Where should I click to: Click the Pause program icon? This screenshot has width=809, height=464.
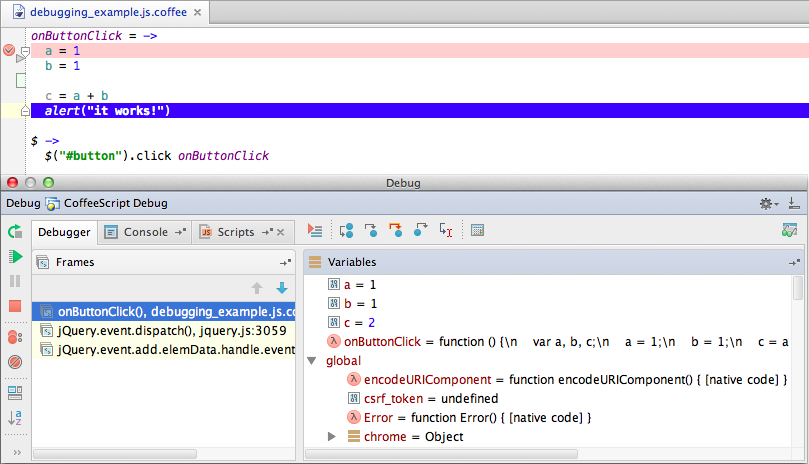15,281
